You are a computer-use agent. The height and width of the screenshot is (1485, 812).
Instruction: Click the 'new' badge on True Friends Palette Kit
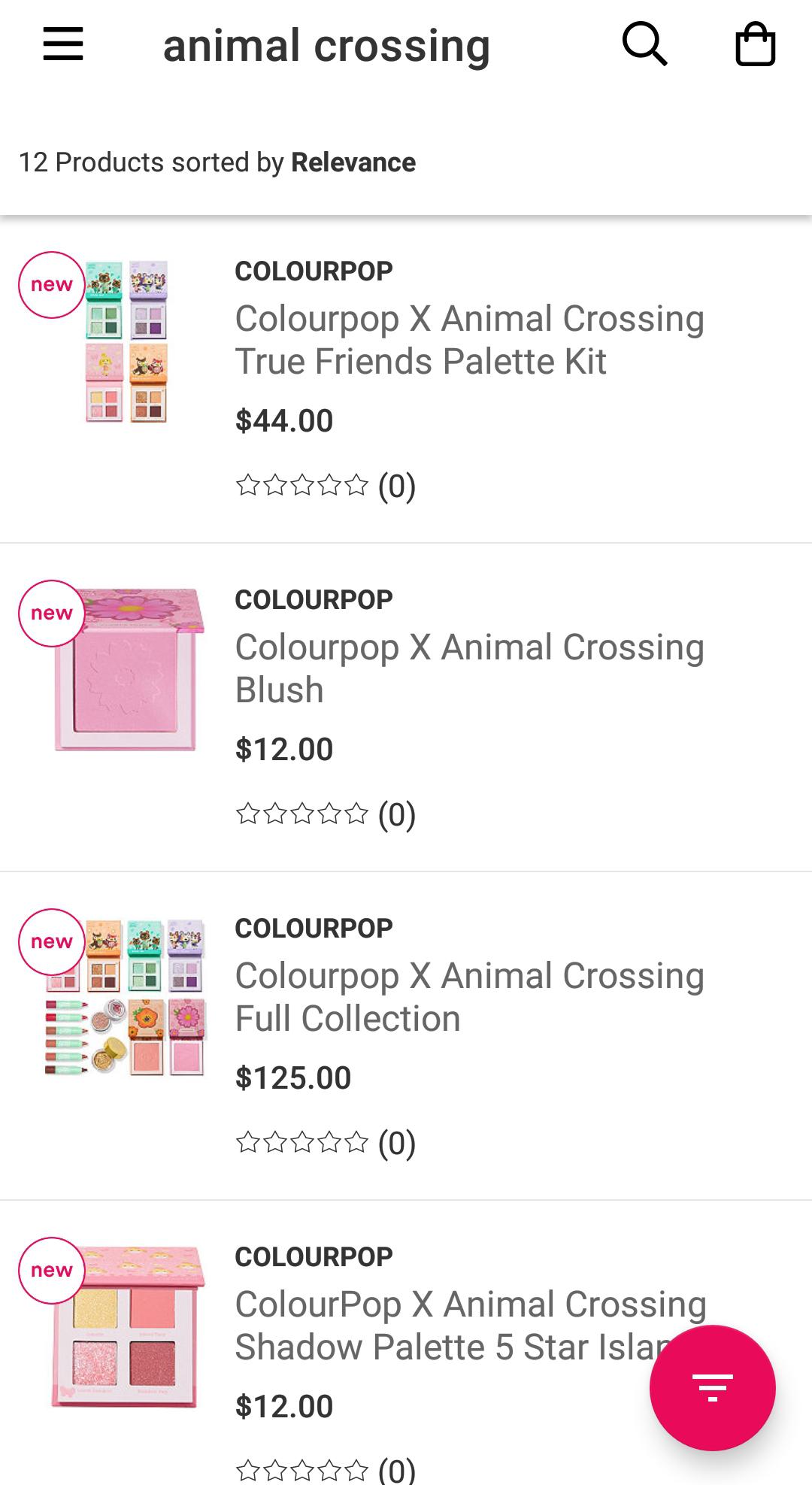50,284
